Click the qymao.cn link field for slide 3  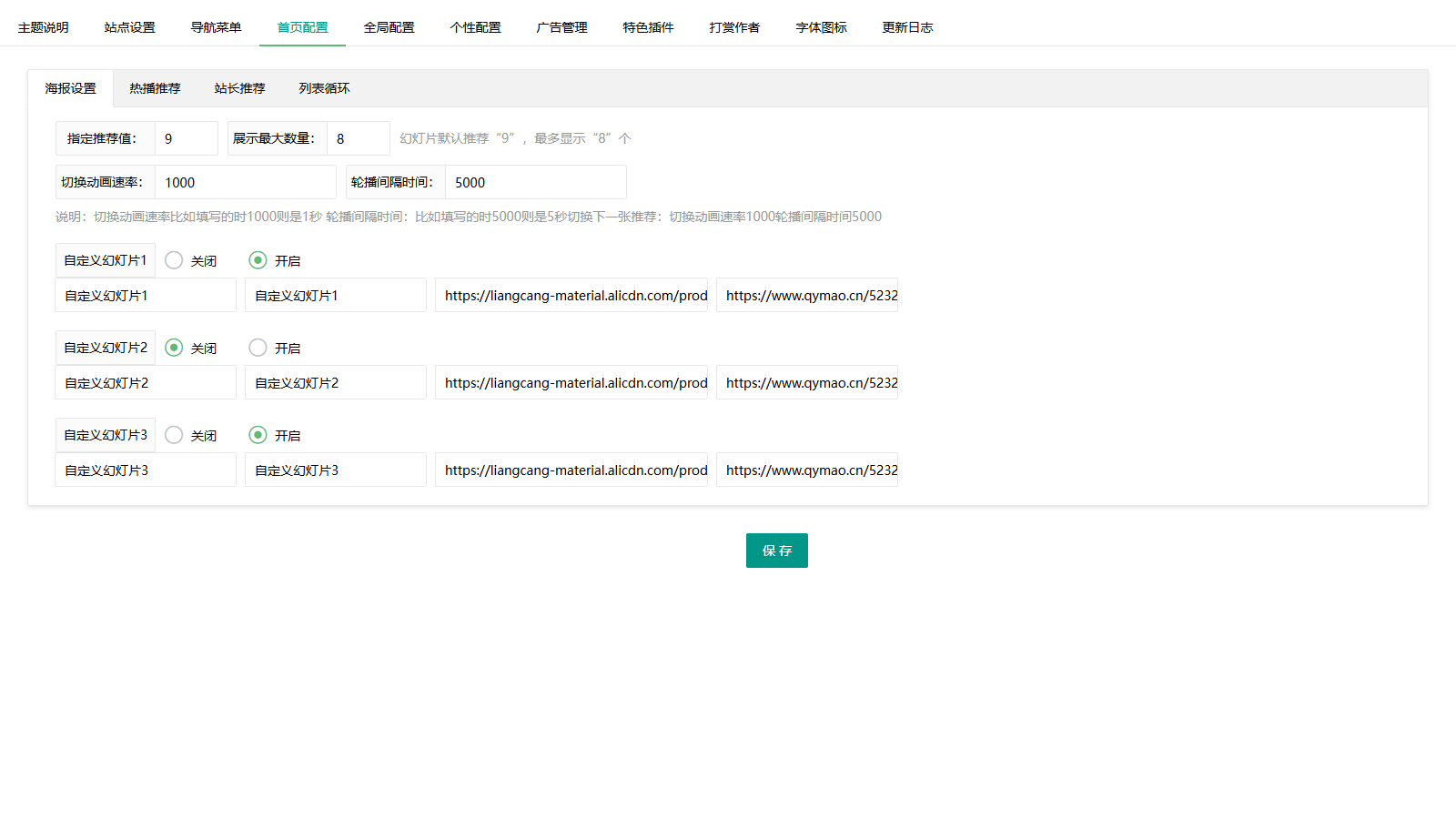pos(806,470)
